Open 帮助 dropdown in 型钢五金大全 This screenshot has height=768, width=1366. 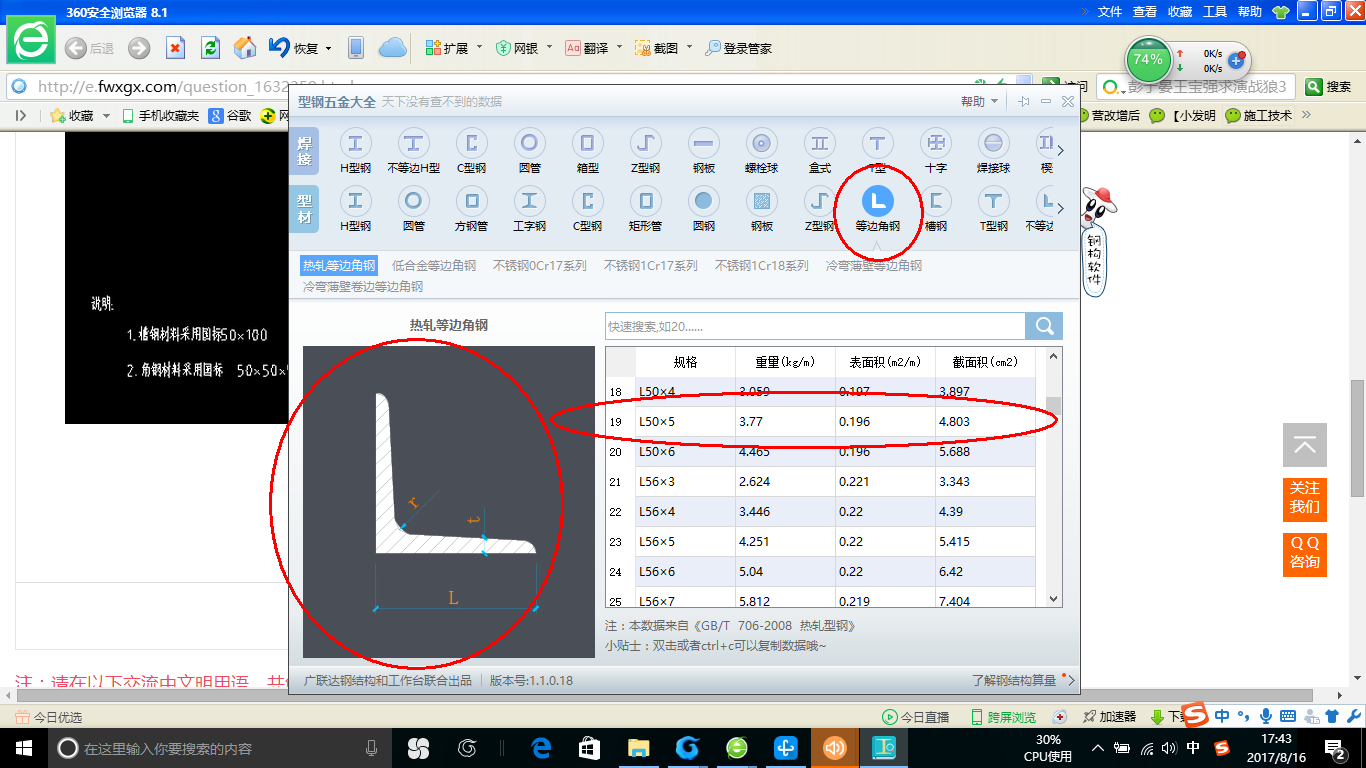979,101
